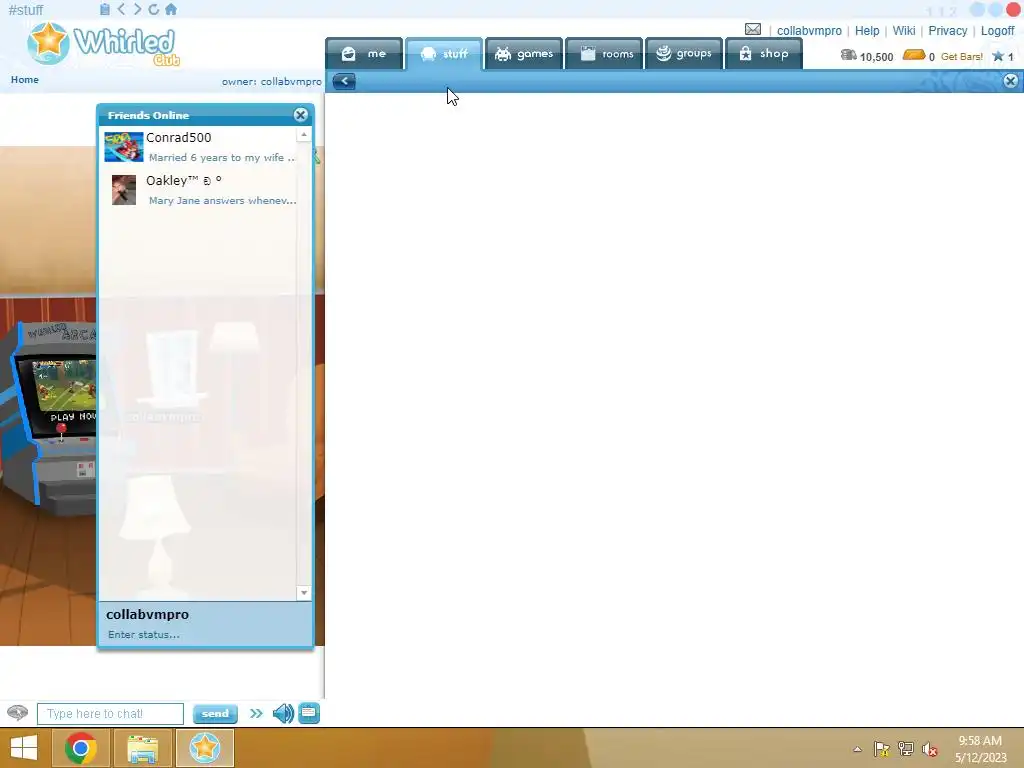Click Oakley's avatar thumbnail

pyautogui.click(x=123, y=190)
